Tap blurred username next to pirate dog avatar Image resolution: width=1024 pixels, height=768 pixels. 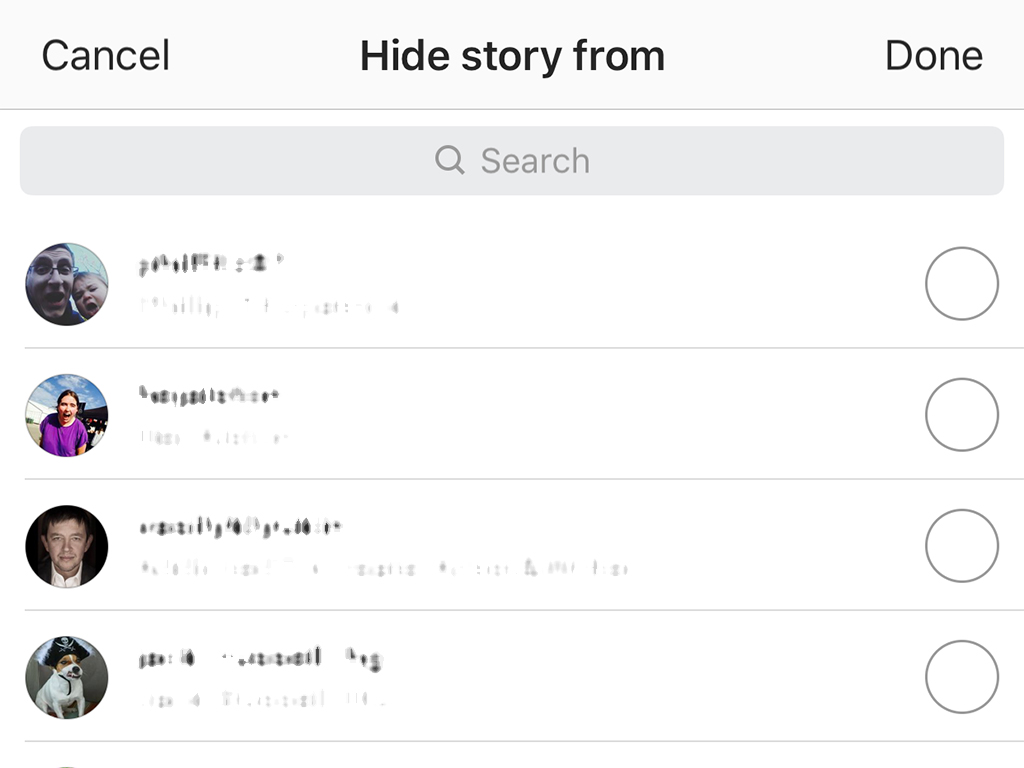pyautogui.click(x=260, y=658)
